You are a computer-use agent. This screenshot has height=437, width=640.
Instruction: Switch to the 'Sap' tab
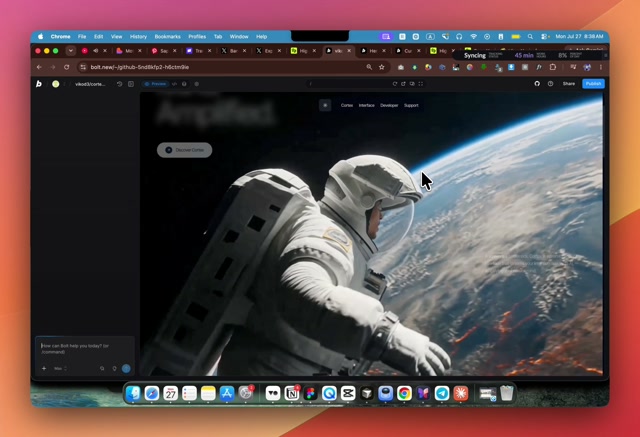point(164,51)
